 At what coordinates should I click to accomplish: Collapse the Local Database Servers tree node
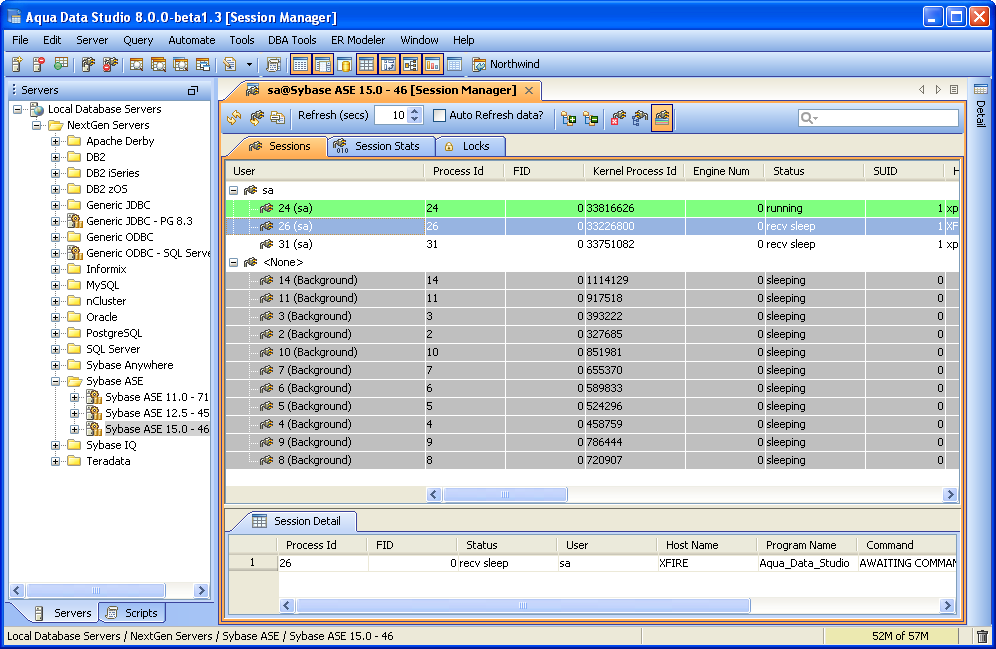[18, 109]
